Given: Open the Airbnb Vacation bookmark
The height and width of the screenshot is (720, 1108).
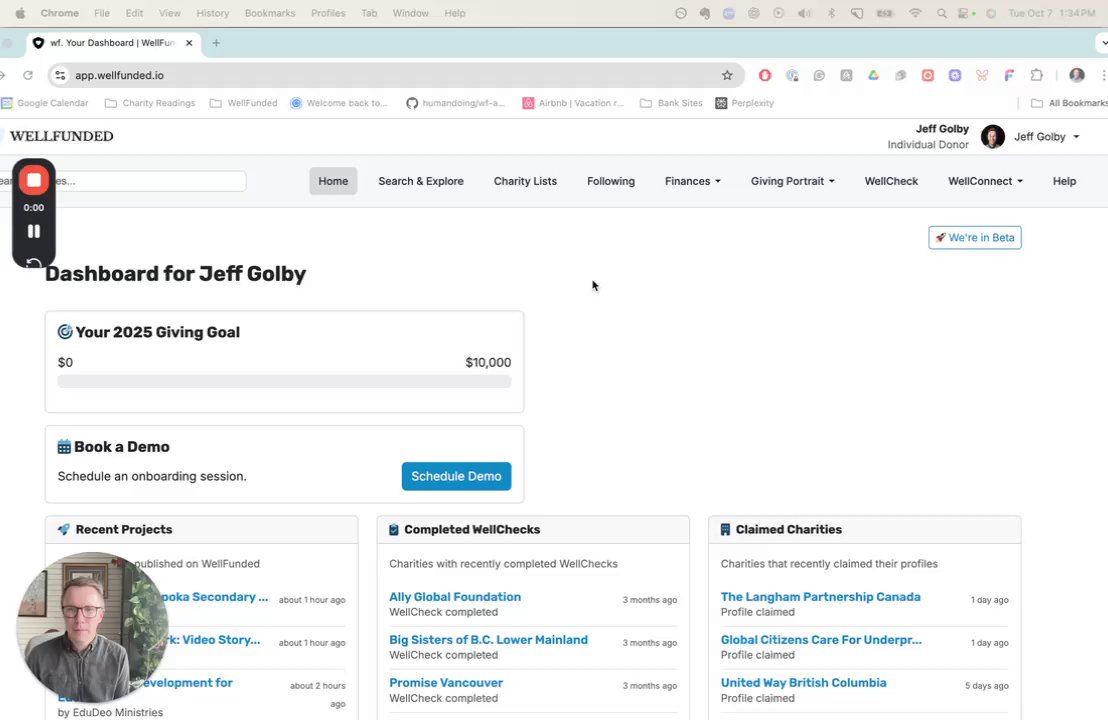Looking at the screenshot, I should 573,103.
